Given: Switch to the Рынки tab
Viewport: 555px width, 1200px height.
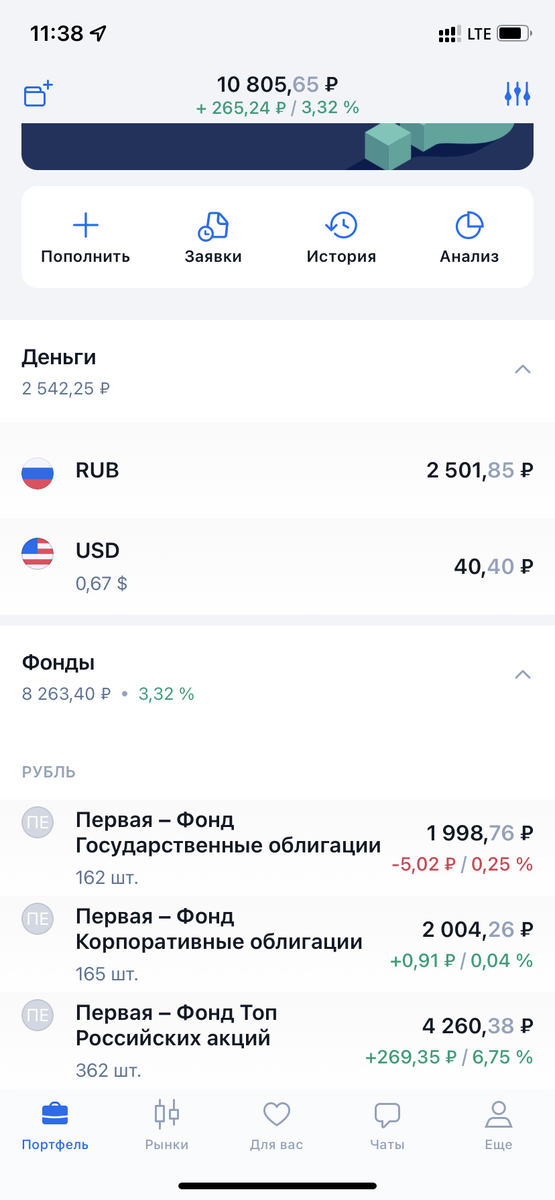Looking at the screenshot, I should click(x=166, y=1125).
